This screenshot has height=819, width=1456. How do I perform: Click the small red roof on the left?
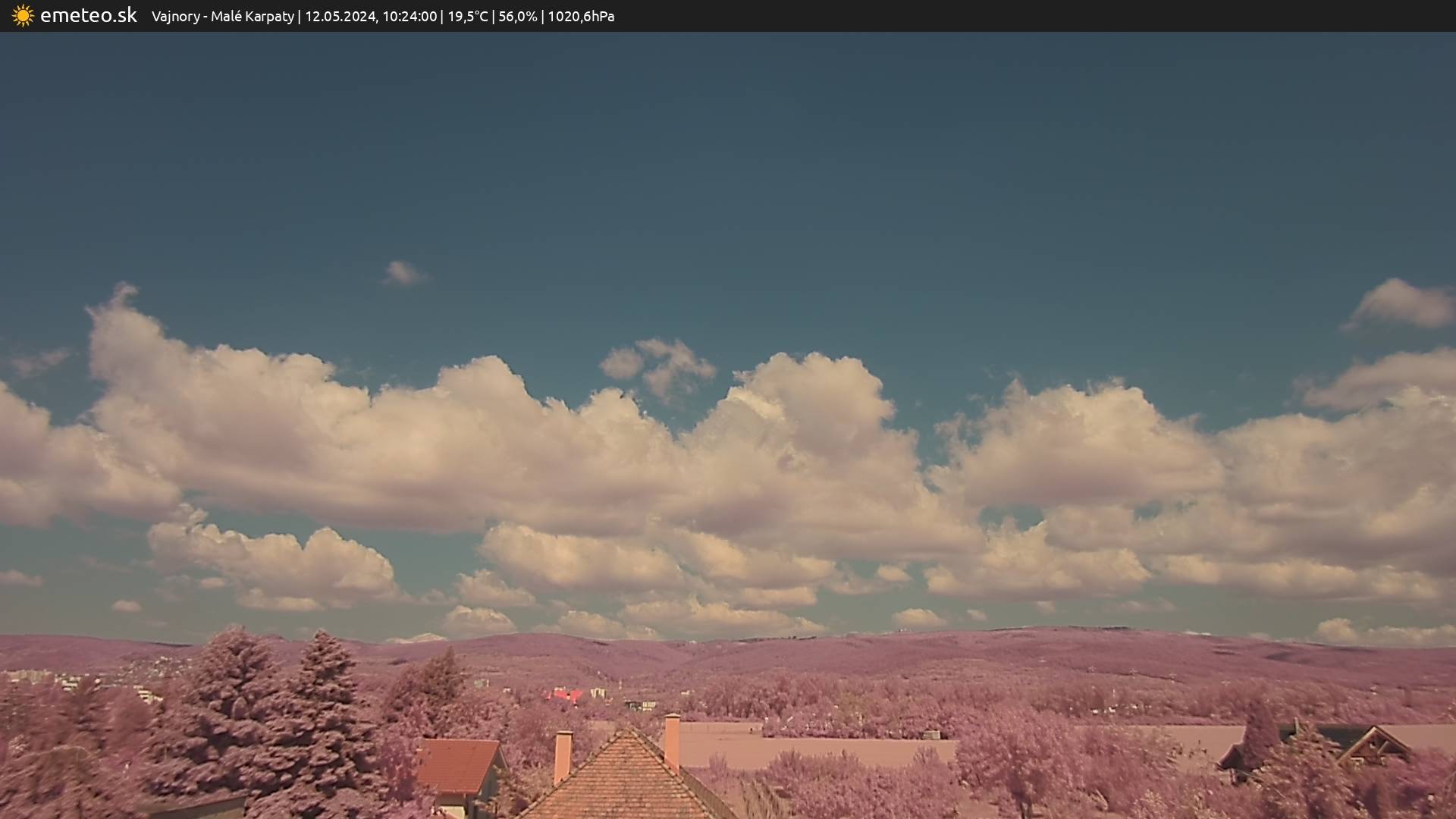(457, 764)
